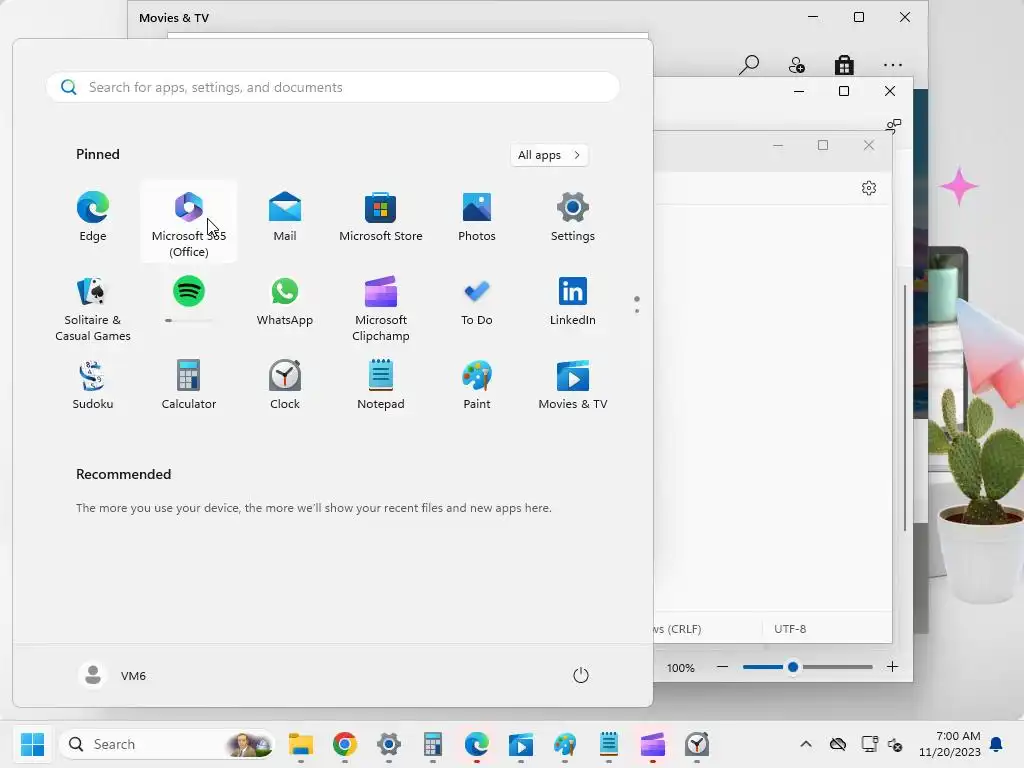Open the clock showing 7:00 AM
The height and width of the screenshot is (768, 1024).
pyautogui.click(x=950, y=744)
